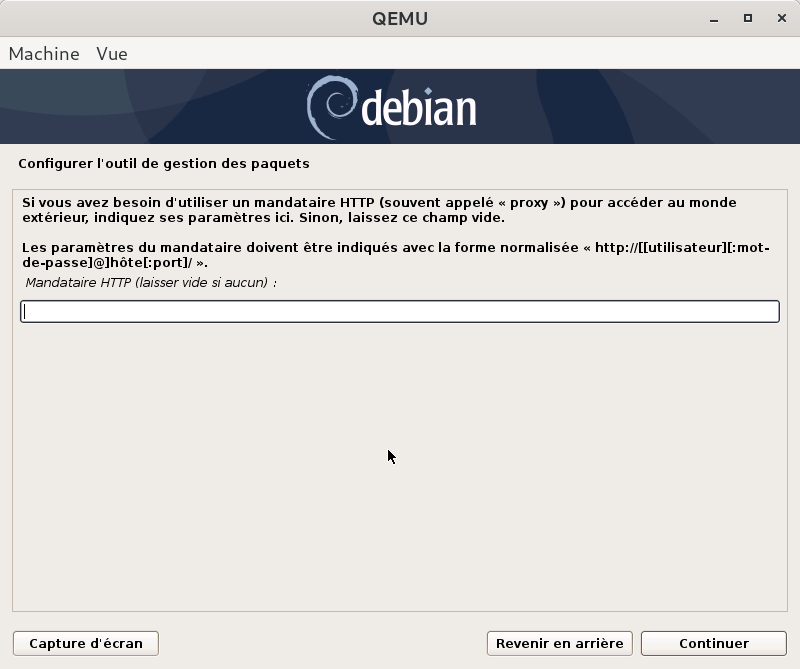800x669 pixels.
Task: Open the Machine menu
Action: click(44, 54)
